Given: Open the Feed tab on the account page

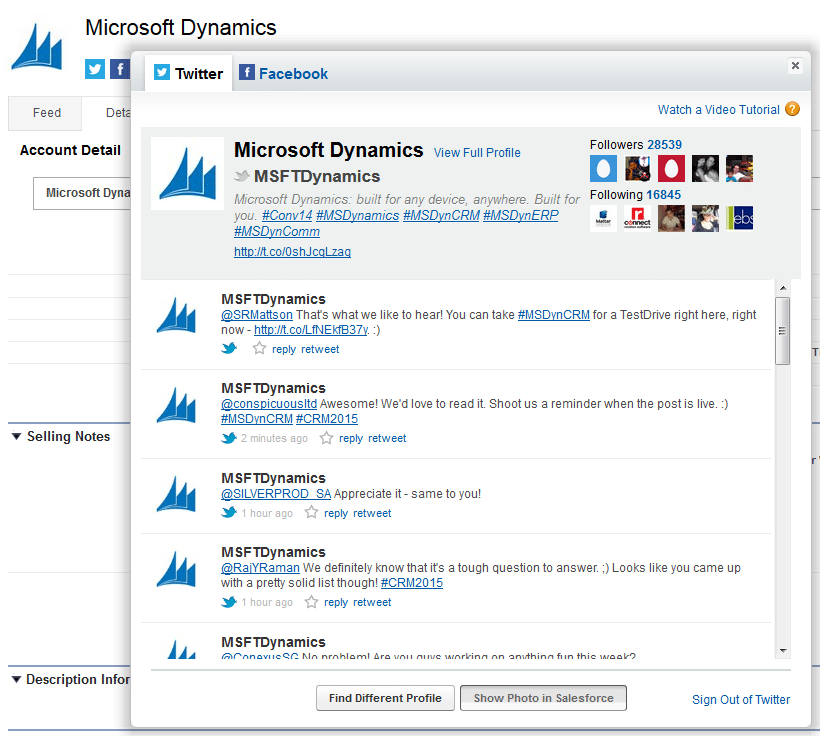Looking at the screenshot, I should (x=44, y=113).
